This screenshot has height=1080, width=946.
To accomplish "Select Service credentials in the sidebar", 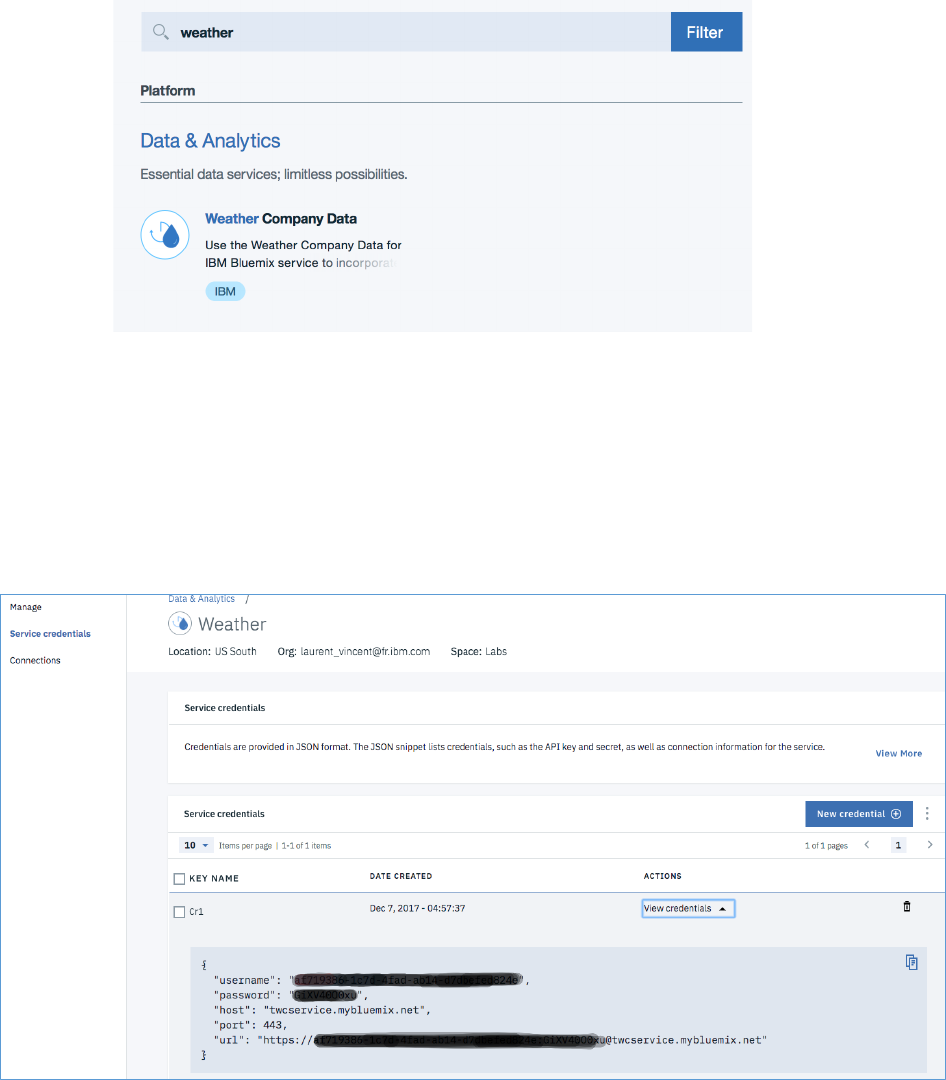I will [x=50, y=634].
